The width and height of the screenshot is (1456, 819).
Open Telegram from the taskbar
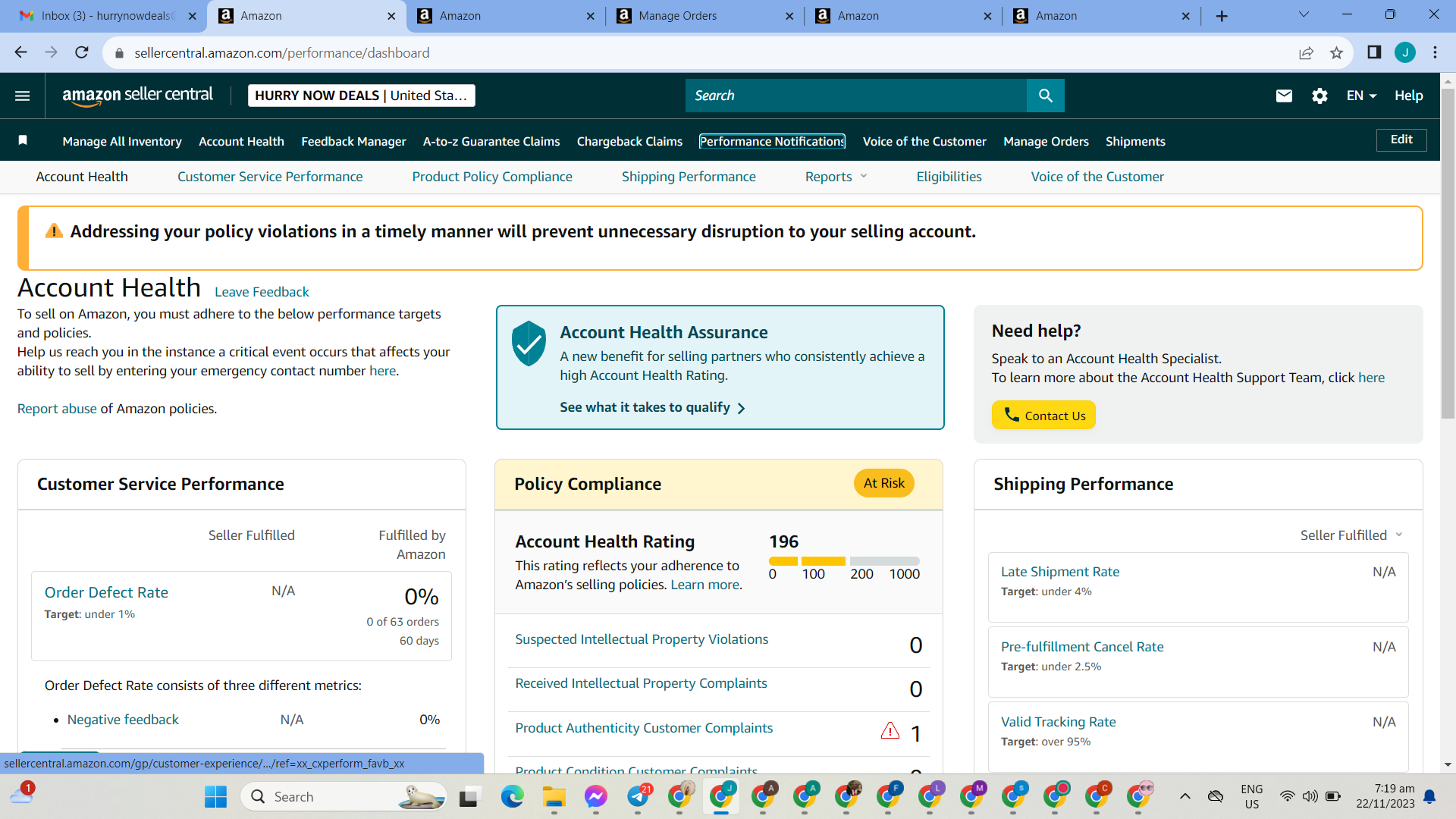pyautogui.click(x=638, y=796)
